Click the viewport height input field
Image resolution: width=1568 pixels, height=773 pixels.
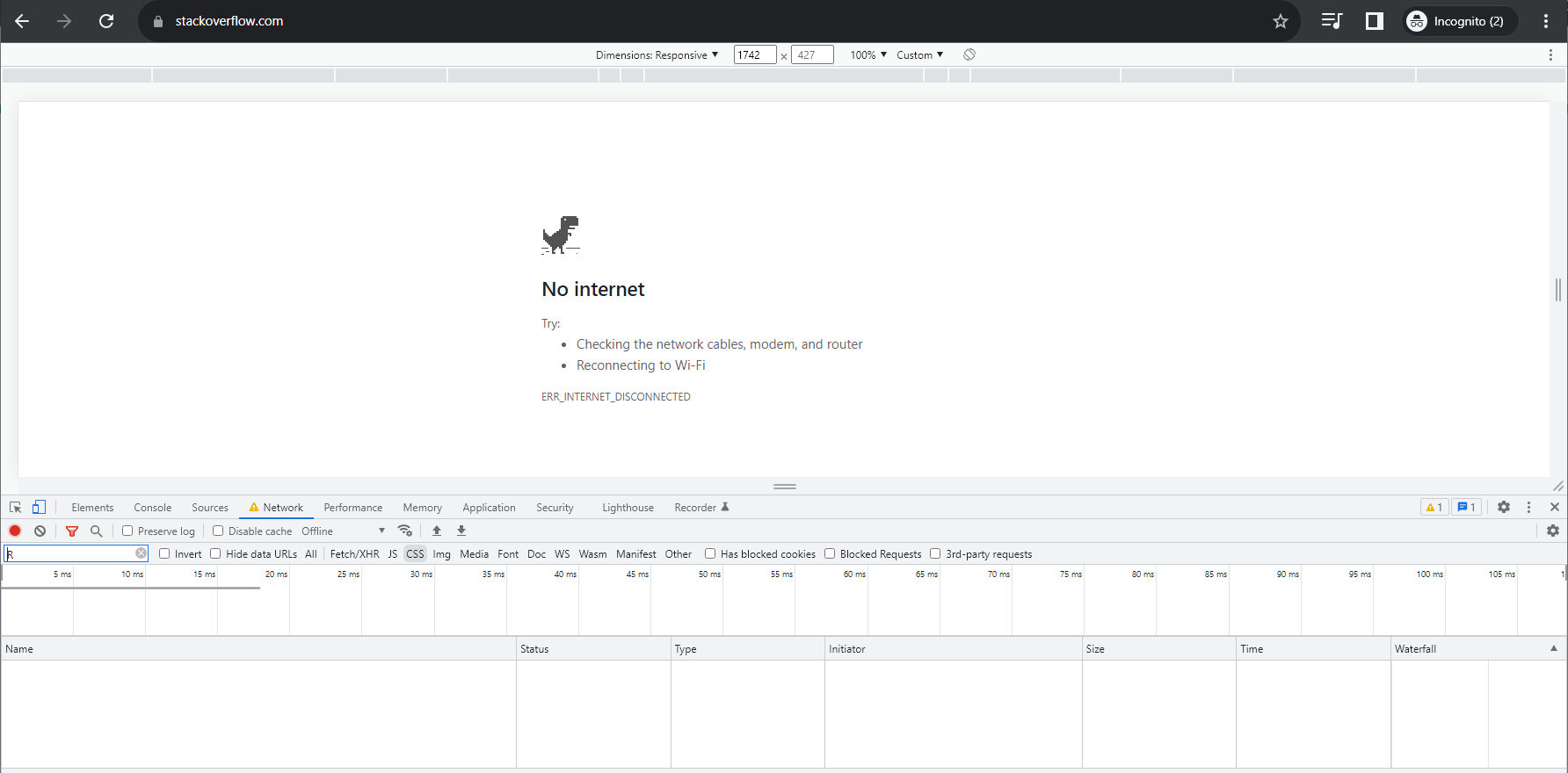[812, 54]
